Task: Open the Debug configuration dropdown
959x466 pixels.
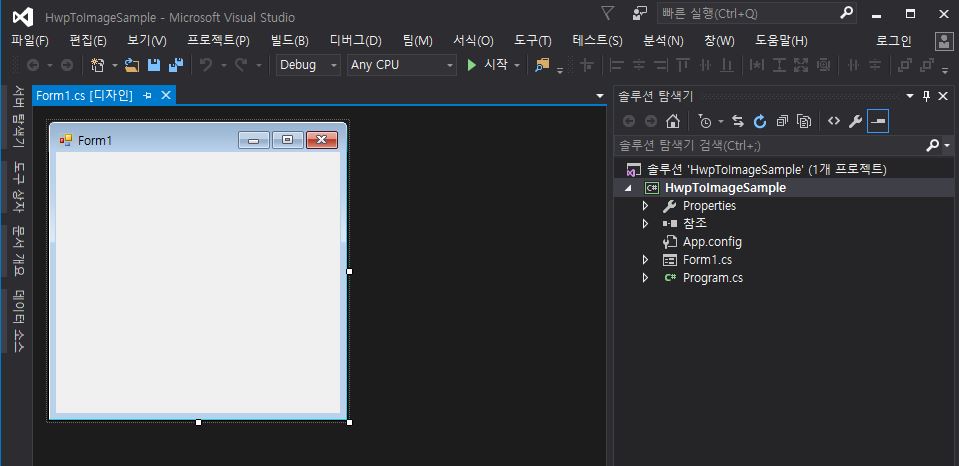Action: point(334,65)
